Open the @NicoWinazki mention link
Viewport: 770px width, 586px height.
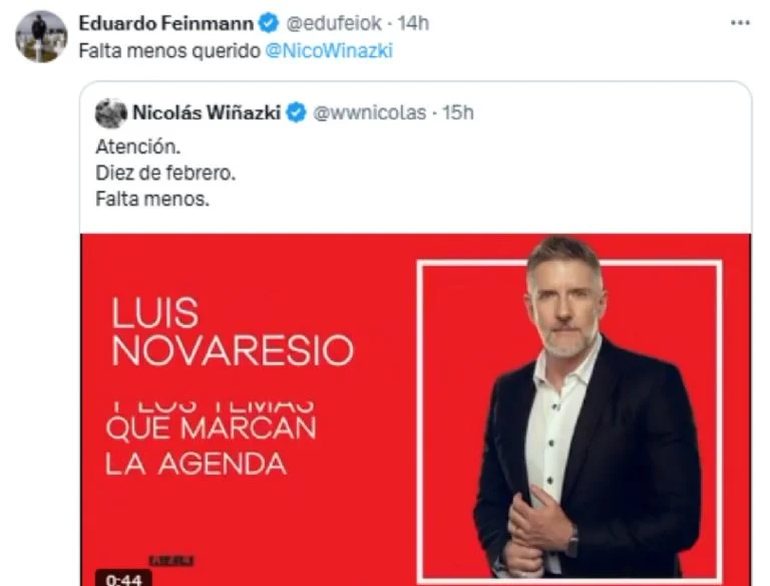(x=329, y=51)
